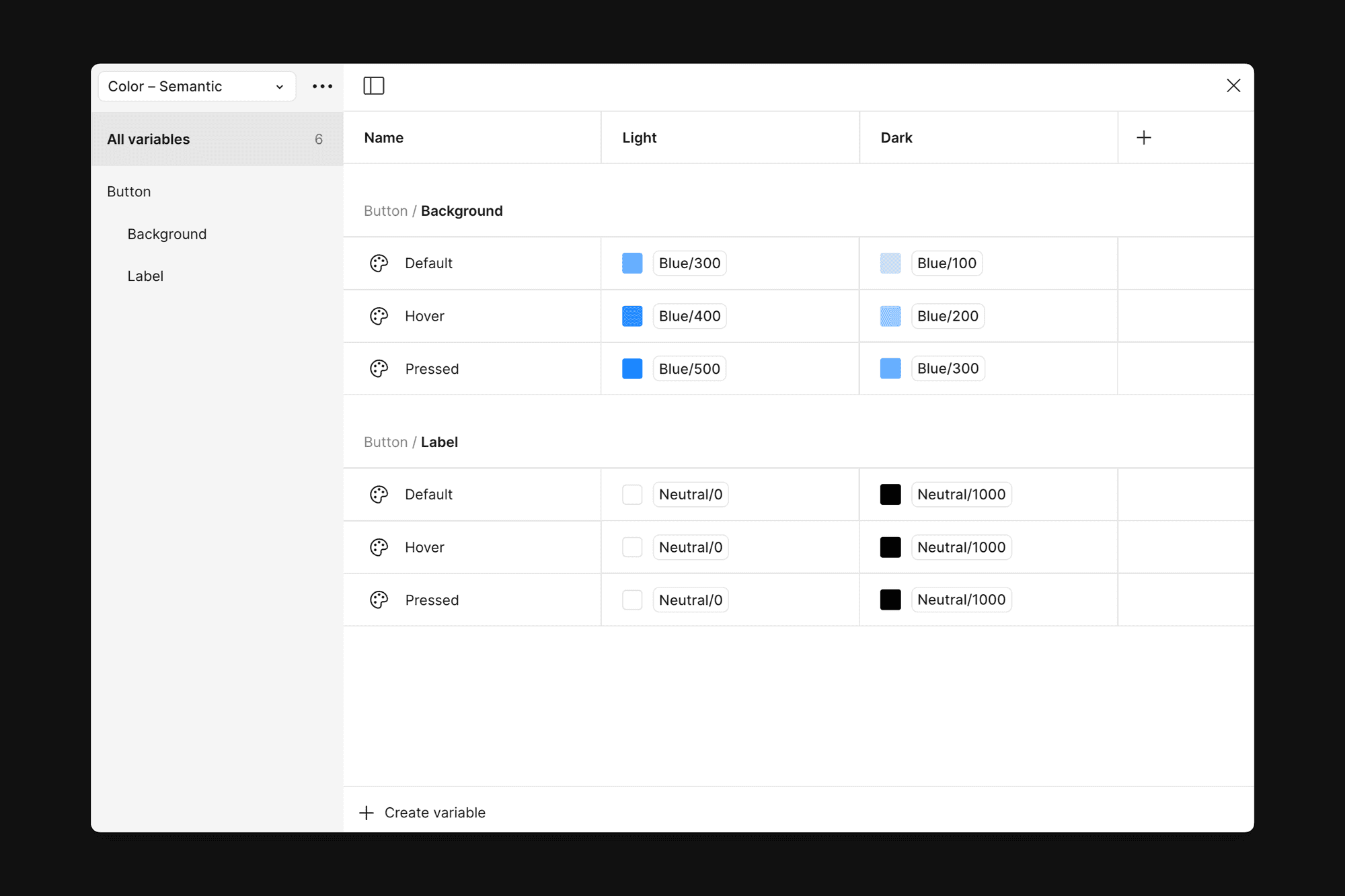Click the palette icon of Background Default variable
The width and height of the screenshot is (1345, 896).
[x=379, y=263]
